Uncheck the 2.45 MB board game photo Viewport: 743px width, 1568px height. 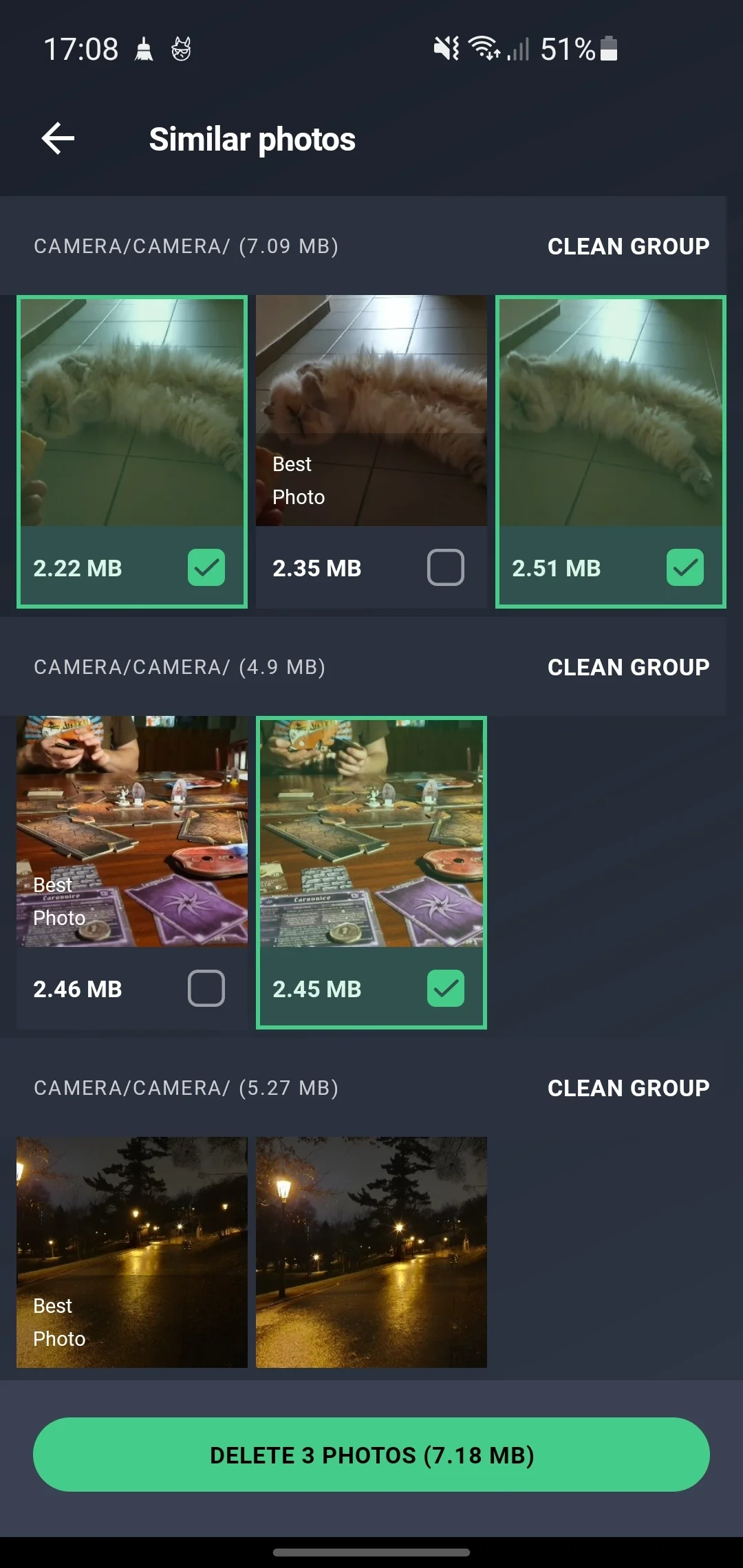[x=446, y=988]
